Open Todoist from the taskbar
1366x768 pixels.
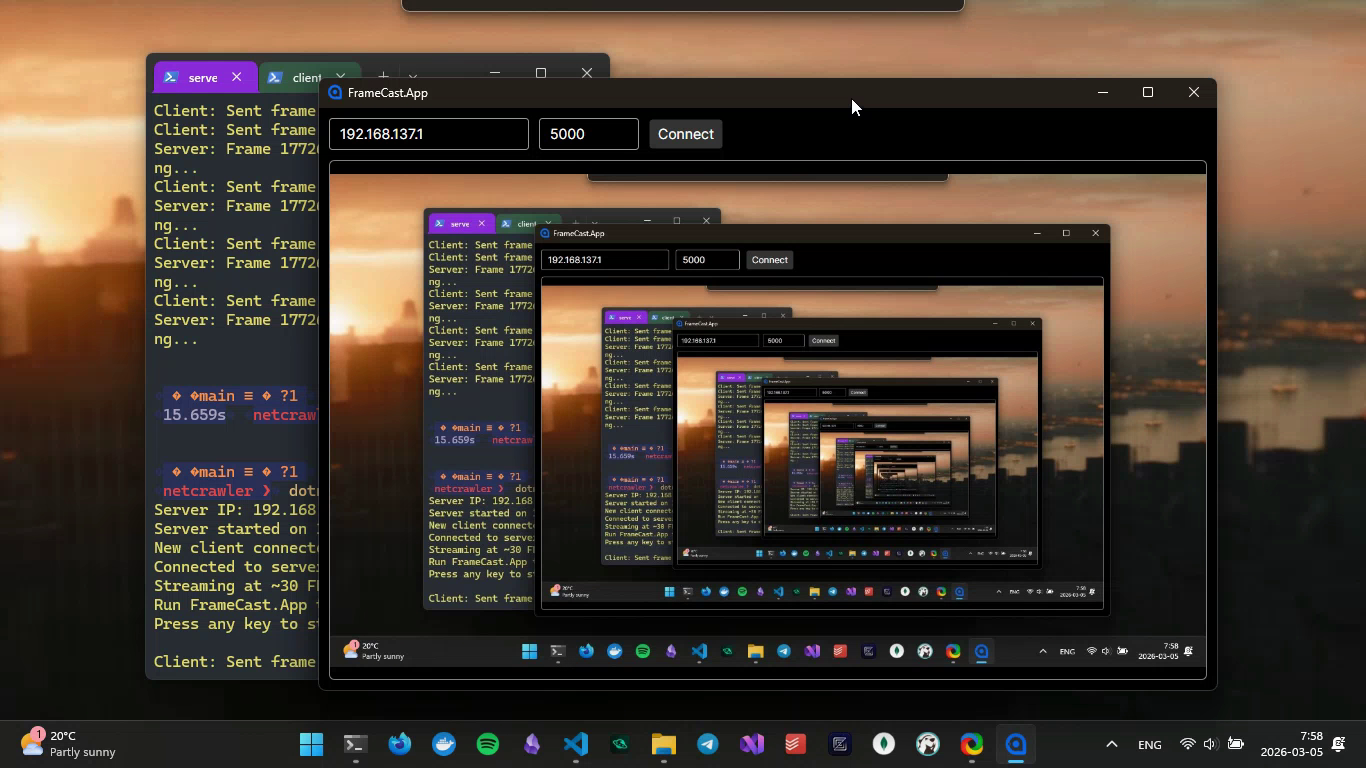pyautogui.click(x=796, y=744)
